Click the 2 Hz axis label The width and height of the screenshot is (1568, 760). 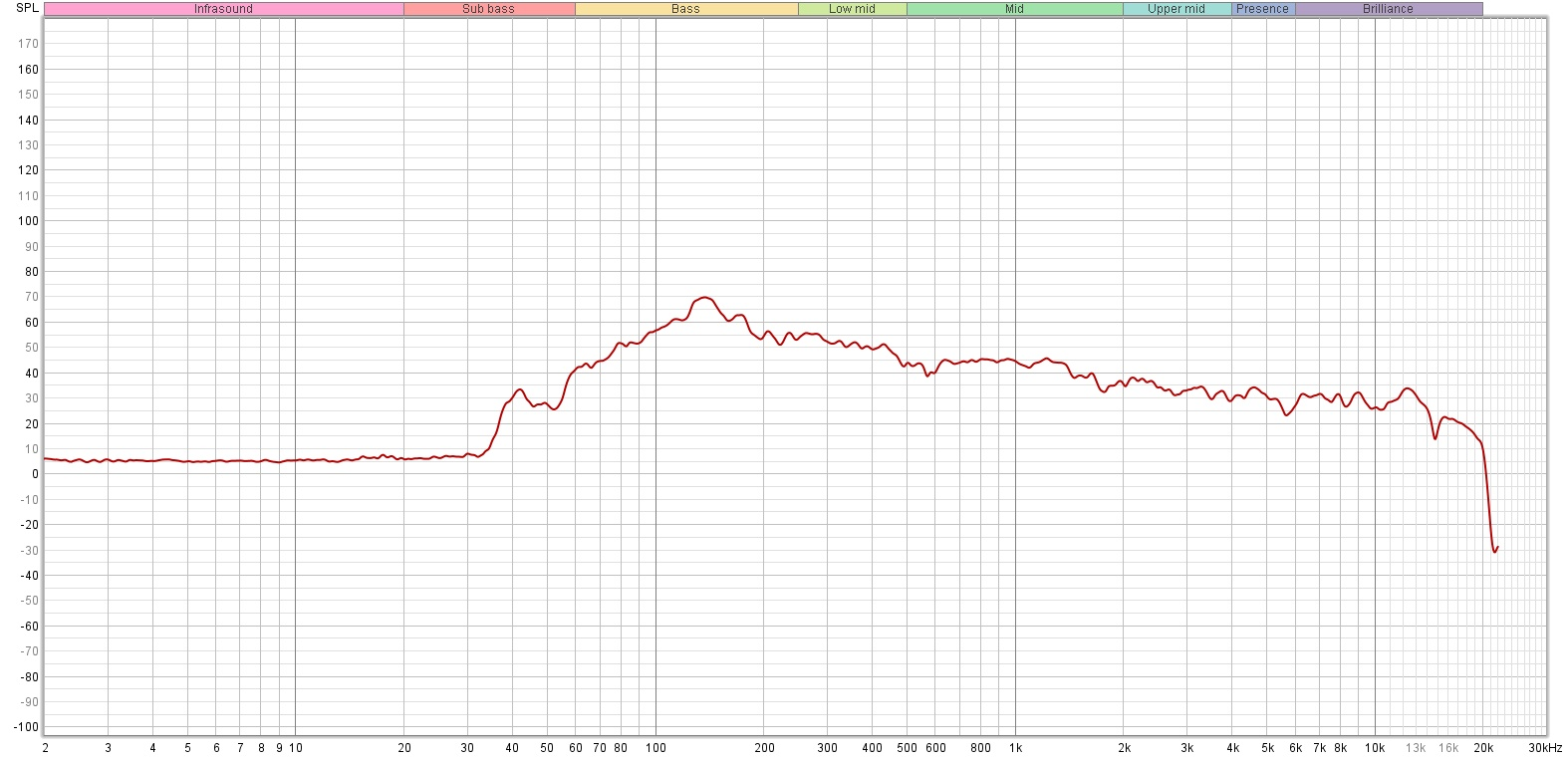[45, 748]
